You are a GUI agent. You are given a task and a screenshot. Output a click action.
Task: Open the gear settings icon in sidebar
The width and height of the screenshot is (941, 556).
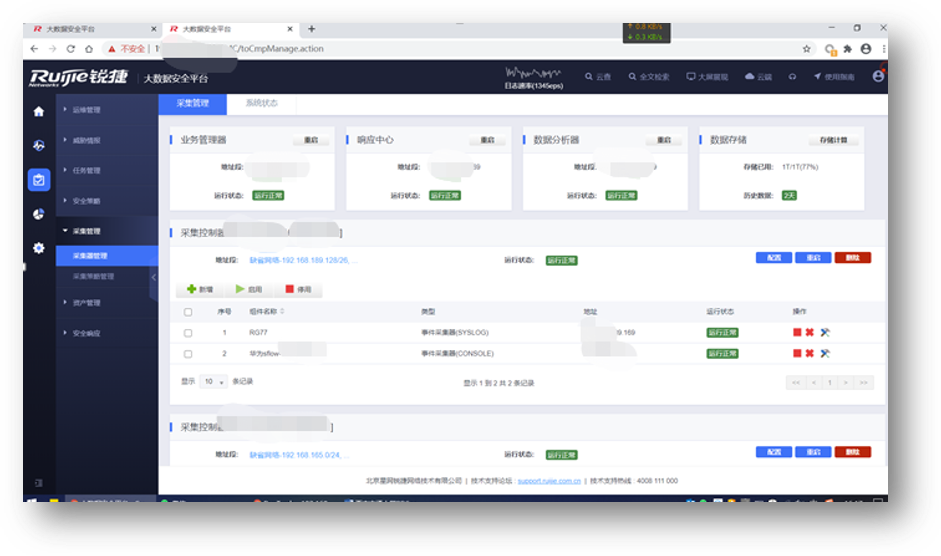39,248
